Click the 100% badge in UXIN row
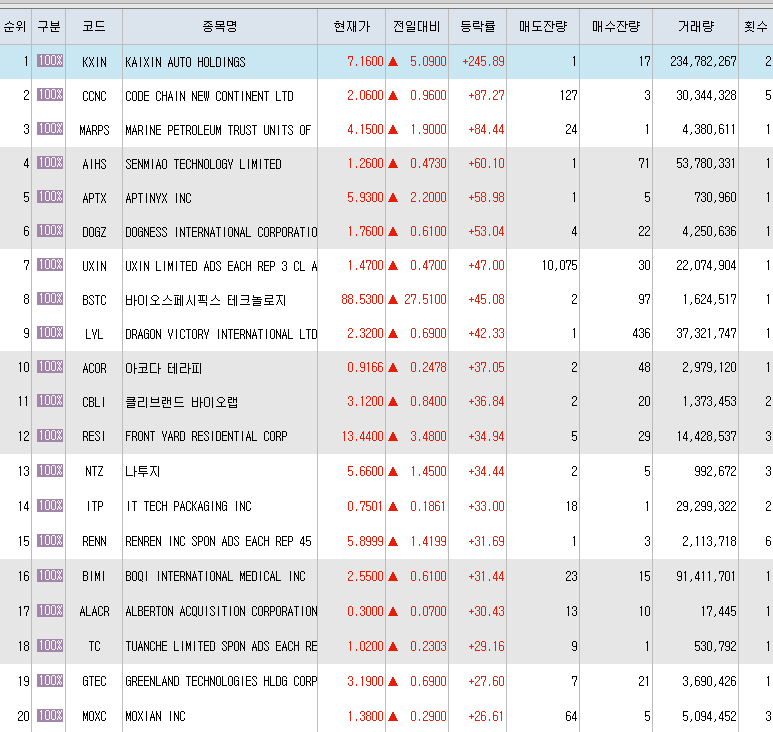Viewport: 773px width, 732px height. (50, 265)
